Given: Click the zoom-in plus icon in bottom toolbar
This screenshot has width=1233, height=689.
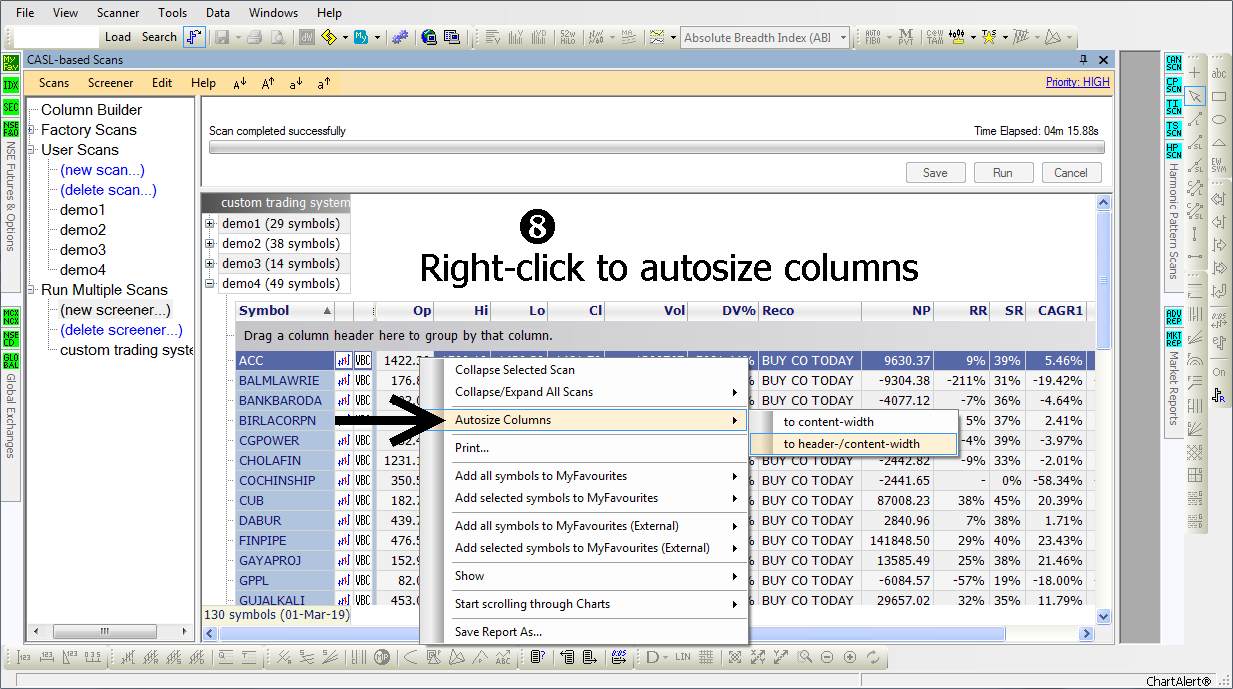Looking at the screenshot, I should coord(850,657).
